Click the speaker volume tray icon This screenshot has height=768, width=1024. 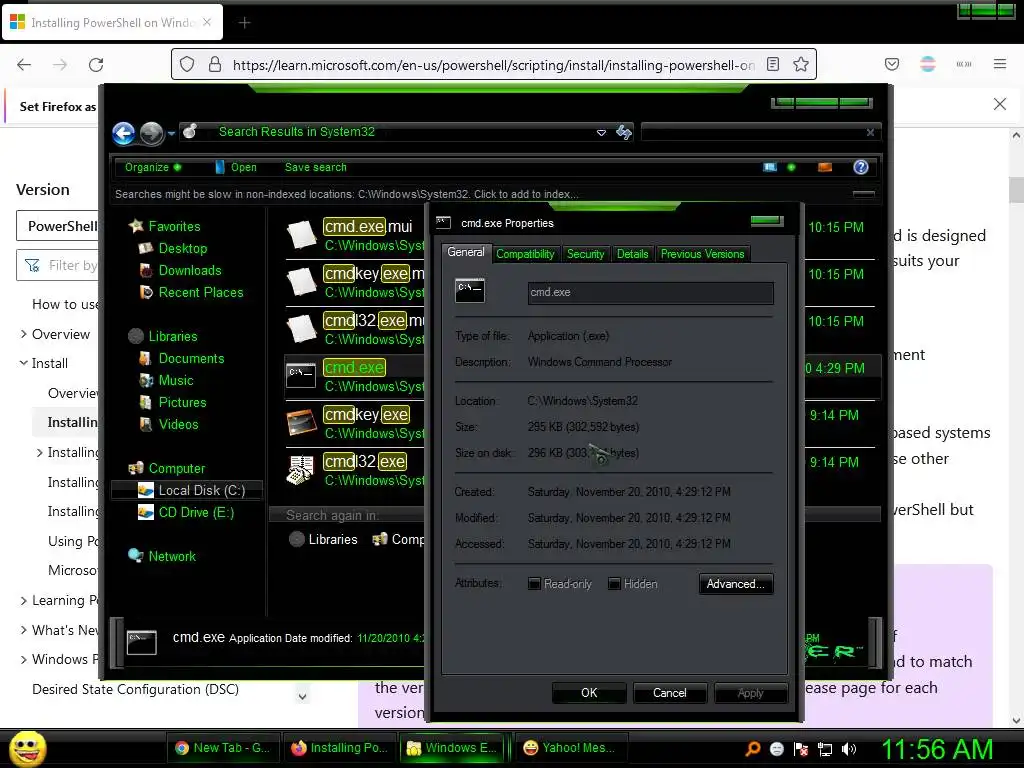click(x=849, y=749)
